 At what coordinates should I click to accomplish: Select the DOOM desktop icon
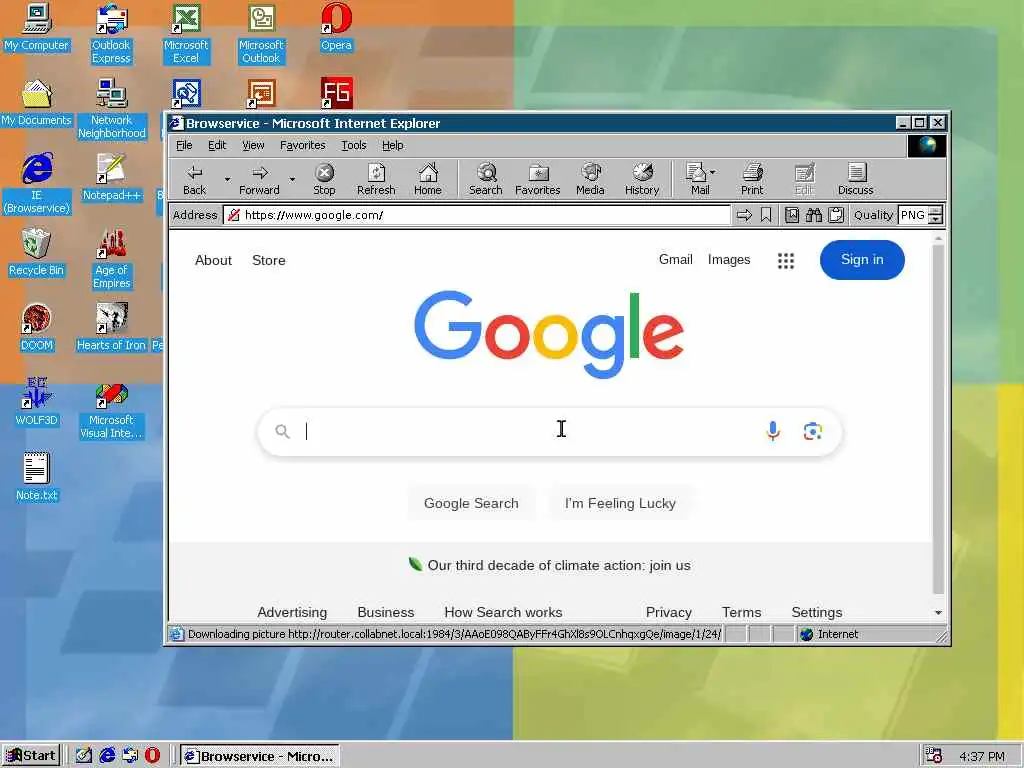coord(36,327)
